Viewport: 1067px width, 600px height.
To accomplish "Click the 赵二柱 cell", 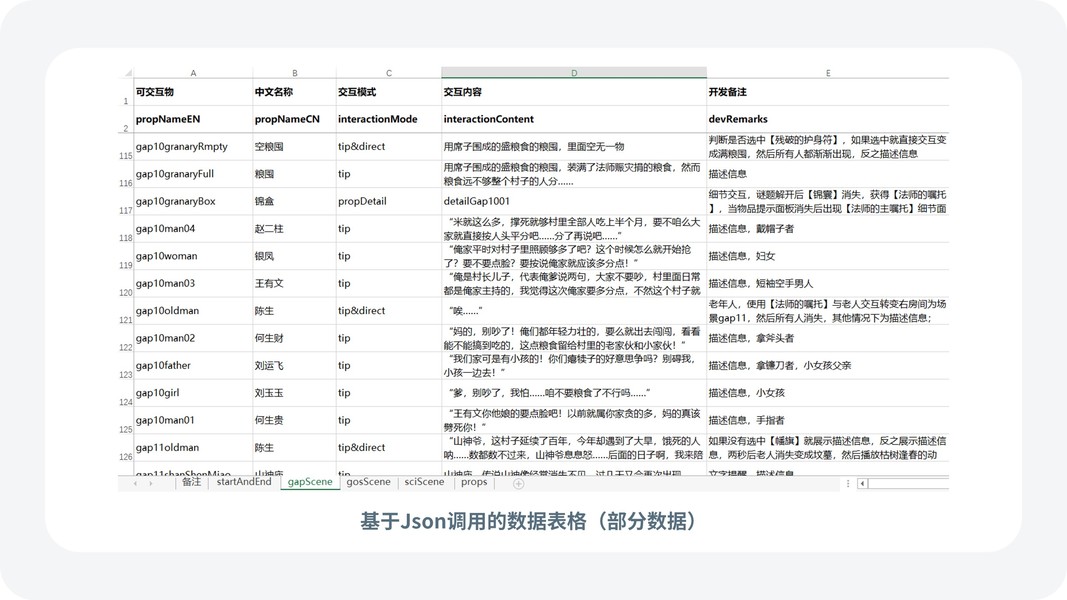I will click(295, 229).
